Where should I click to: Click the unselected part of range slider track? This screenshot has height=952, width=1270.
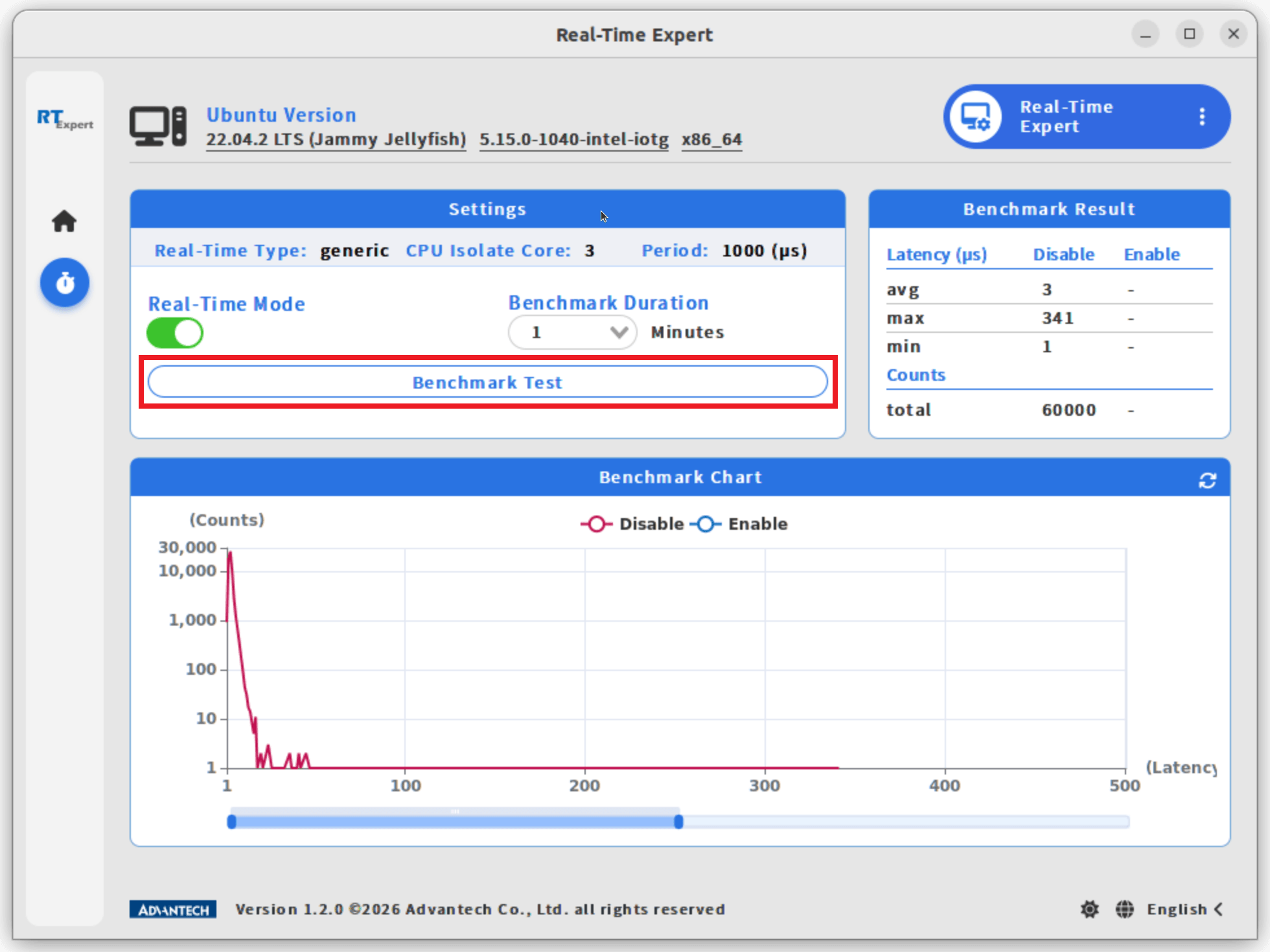pyautogui.click(x=906, y=822)
